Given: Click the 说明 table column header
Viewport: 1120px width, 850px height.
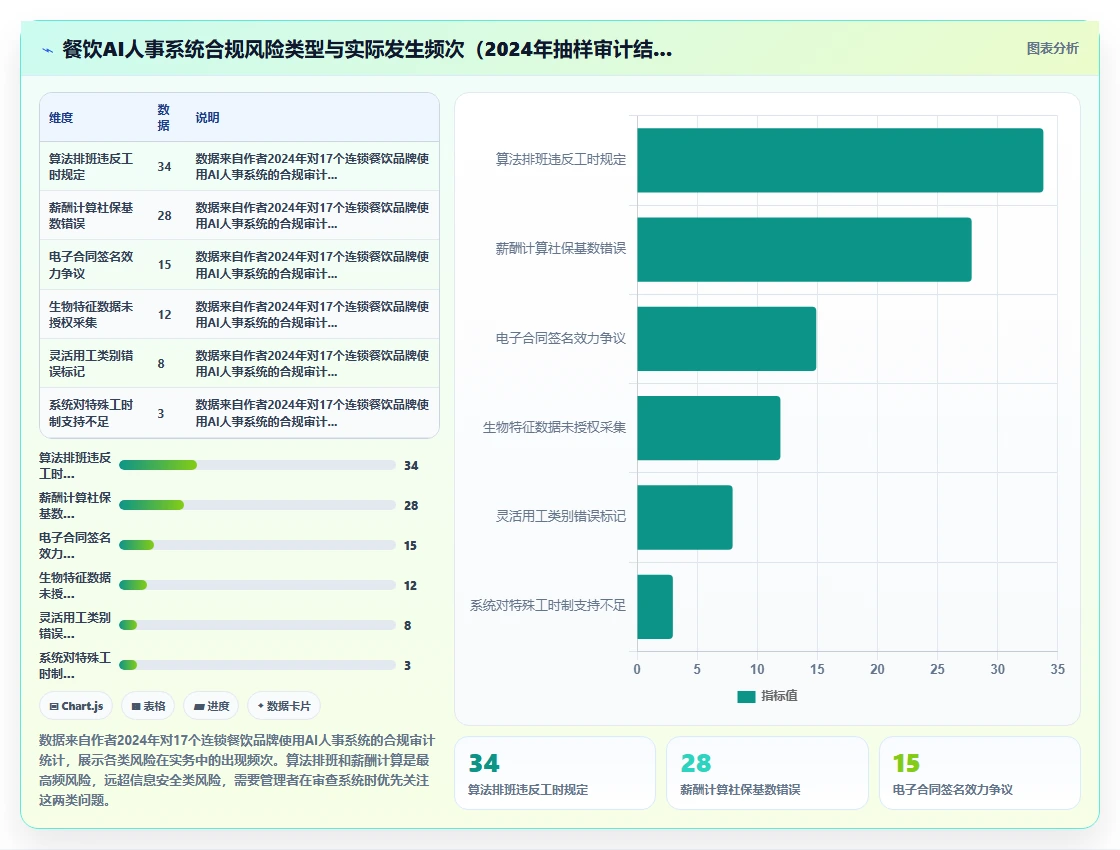Looking at the screenshot, I should (x=207, y=118).
